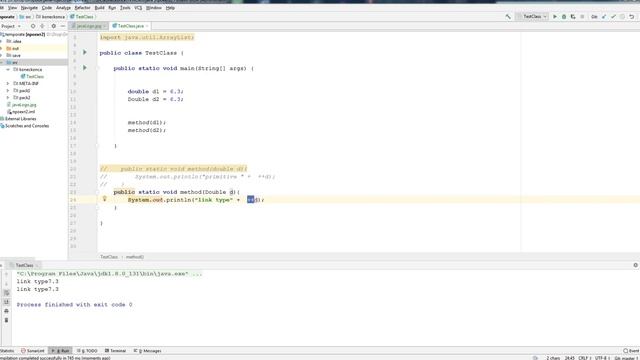
Task: Click the VCS update project icon
Action: (x=604, y=17)
